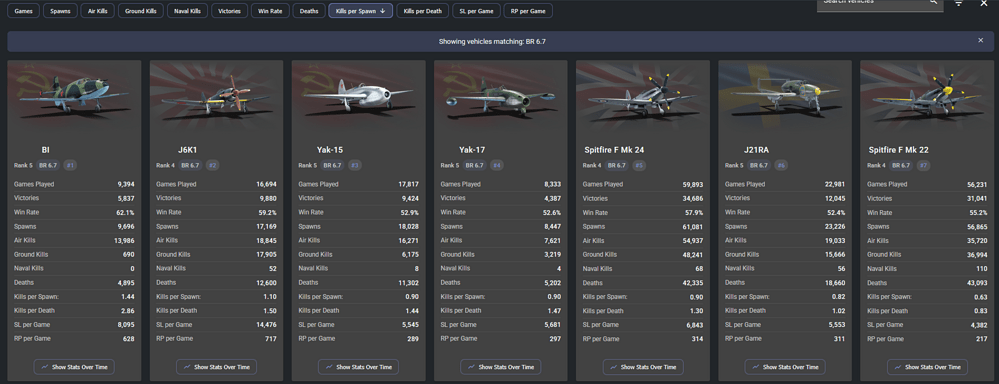Show stats over time for Yak-17
The width and height of the screenshot is (999, 384).
point(501,367)
